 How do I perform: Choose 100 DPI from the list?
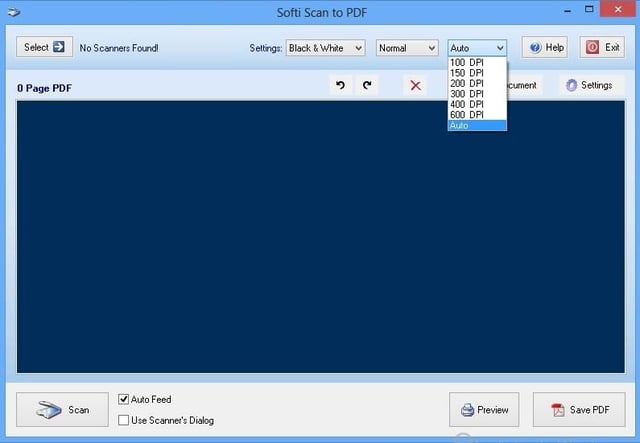tap(477, 62)
